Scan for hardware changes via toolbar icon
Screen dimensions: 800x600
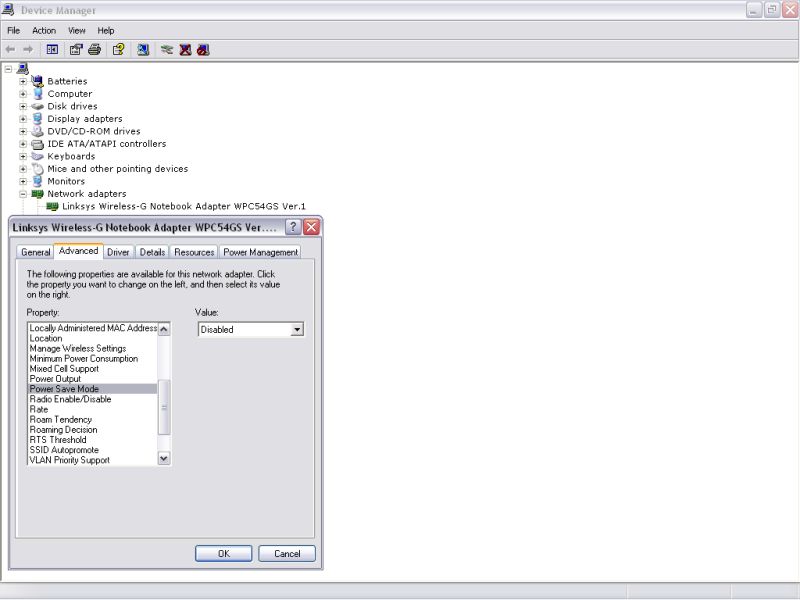143,49
